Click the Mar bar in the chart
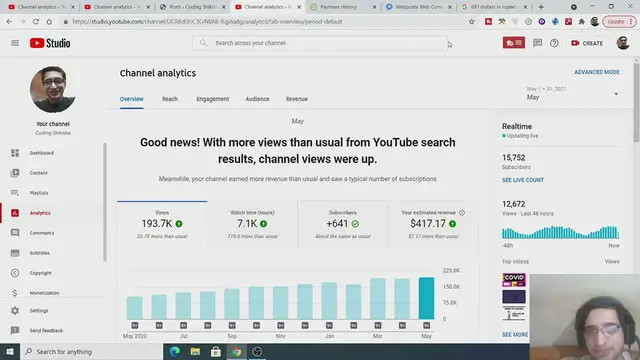 (378, 299)
